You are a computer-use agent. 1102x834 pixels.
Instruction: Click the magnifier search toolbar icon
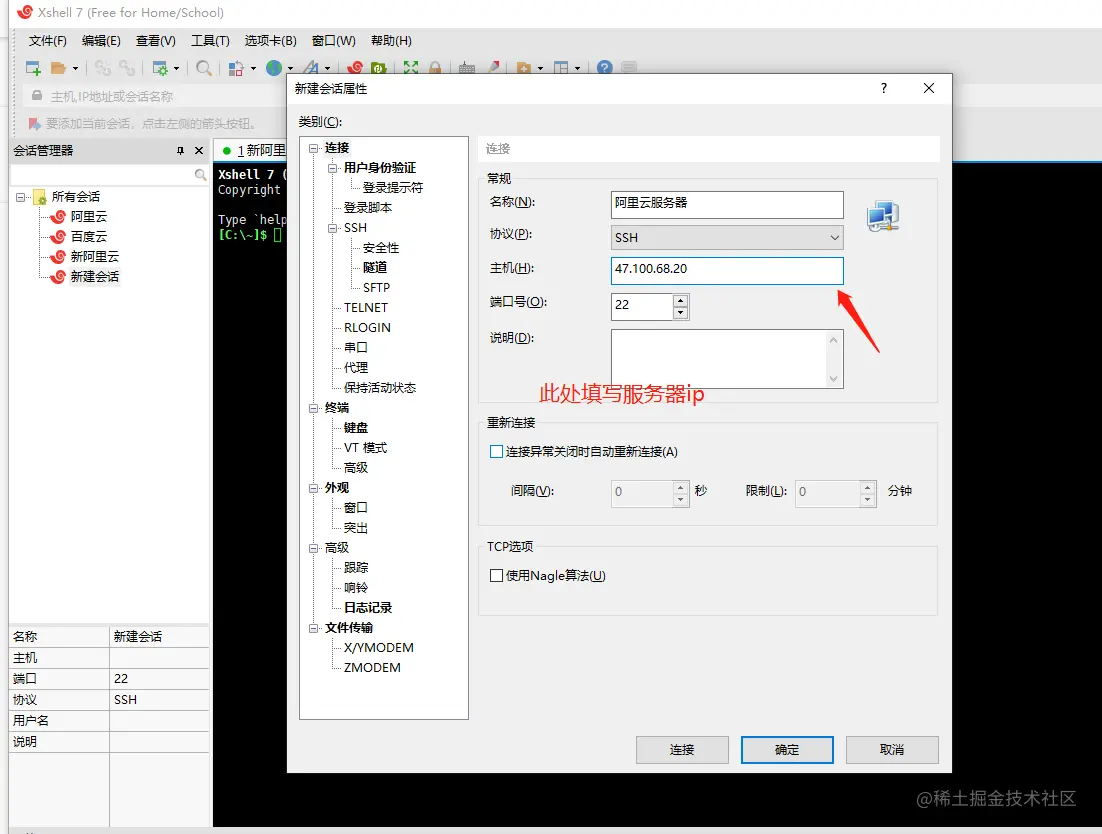[204, 68]
